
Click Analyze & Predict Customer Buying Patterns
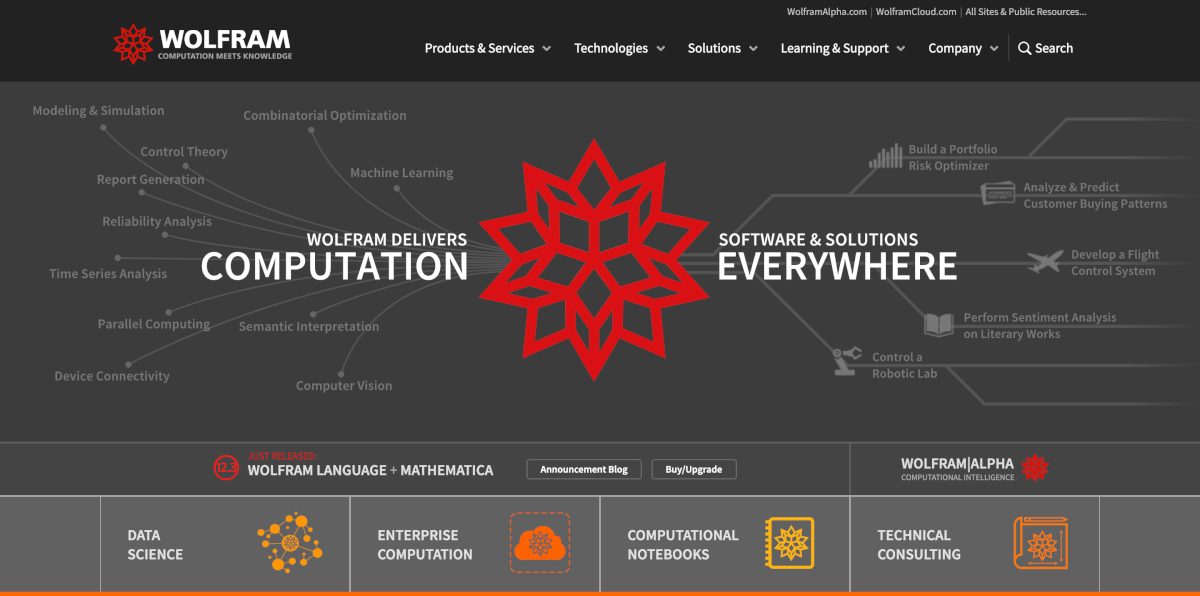1095,195
